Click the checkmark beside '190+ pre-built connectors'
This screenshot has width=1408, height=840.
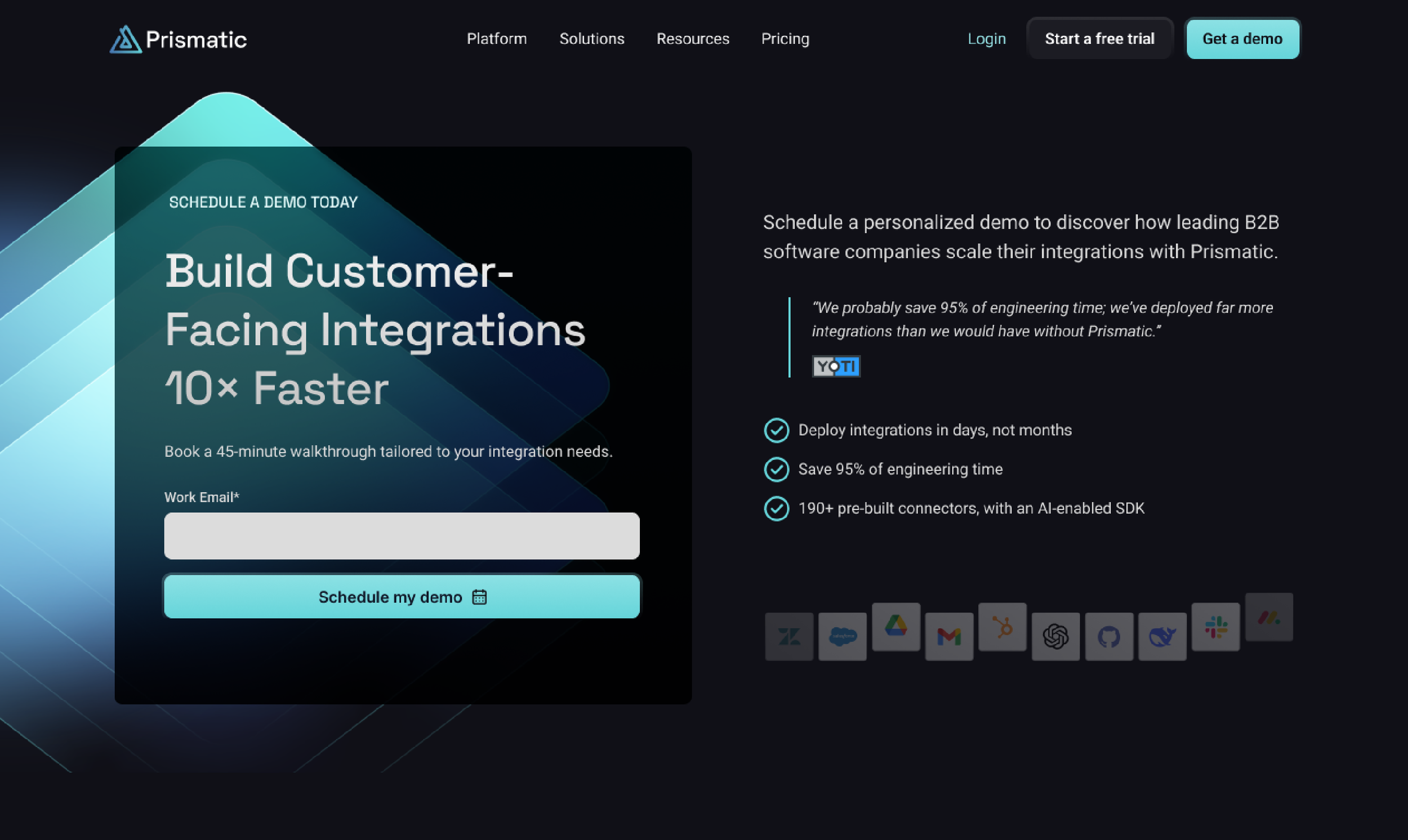click(x=777, y=508)
